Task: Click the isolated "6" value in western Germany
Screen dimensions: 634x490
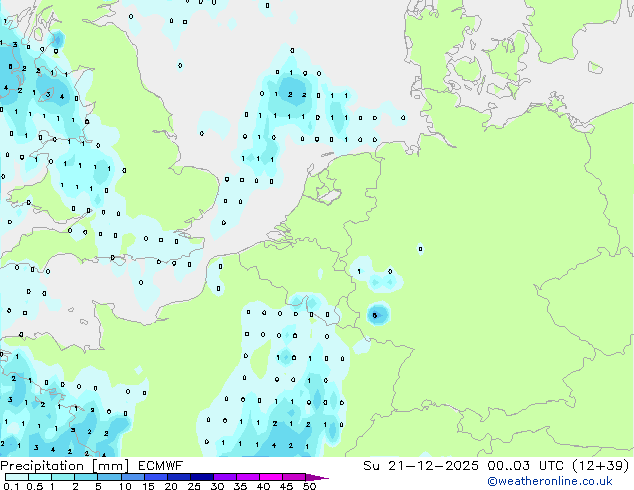Action: tap(375, 315)
